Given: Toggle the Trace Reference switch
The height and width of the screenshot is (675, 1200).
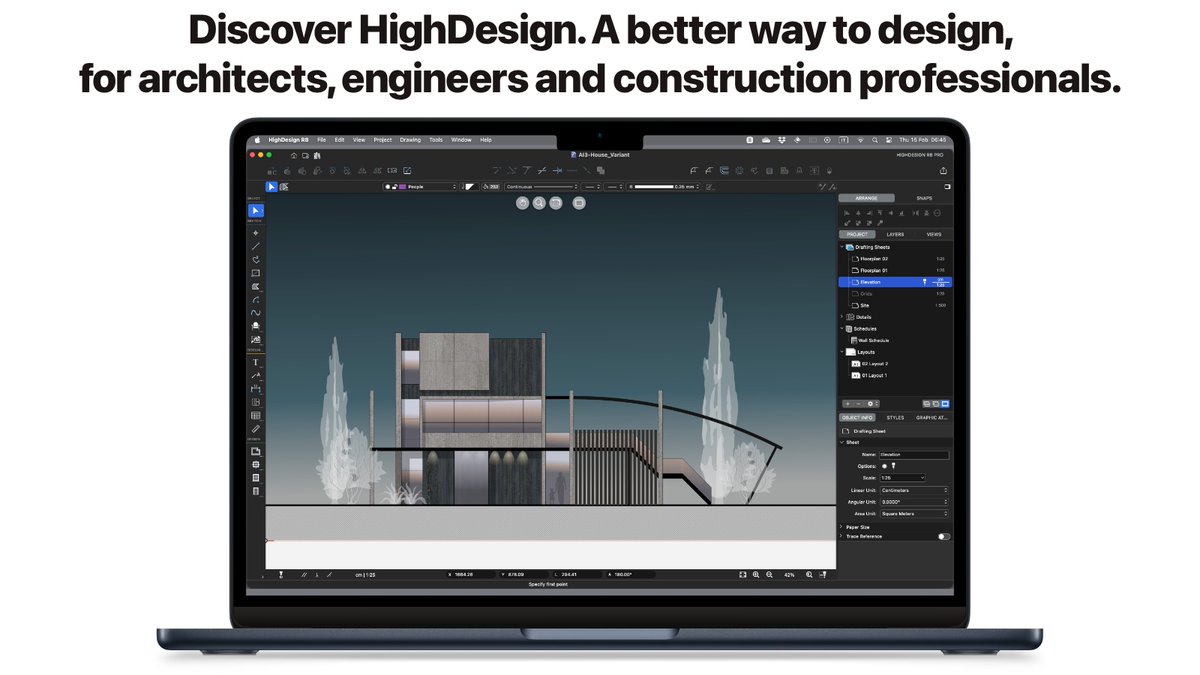Looking at the screenshot, I should pos(943,536).
